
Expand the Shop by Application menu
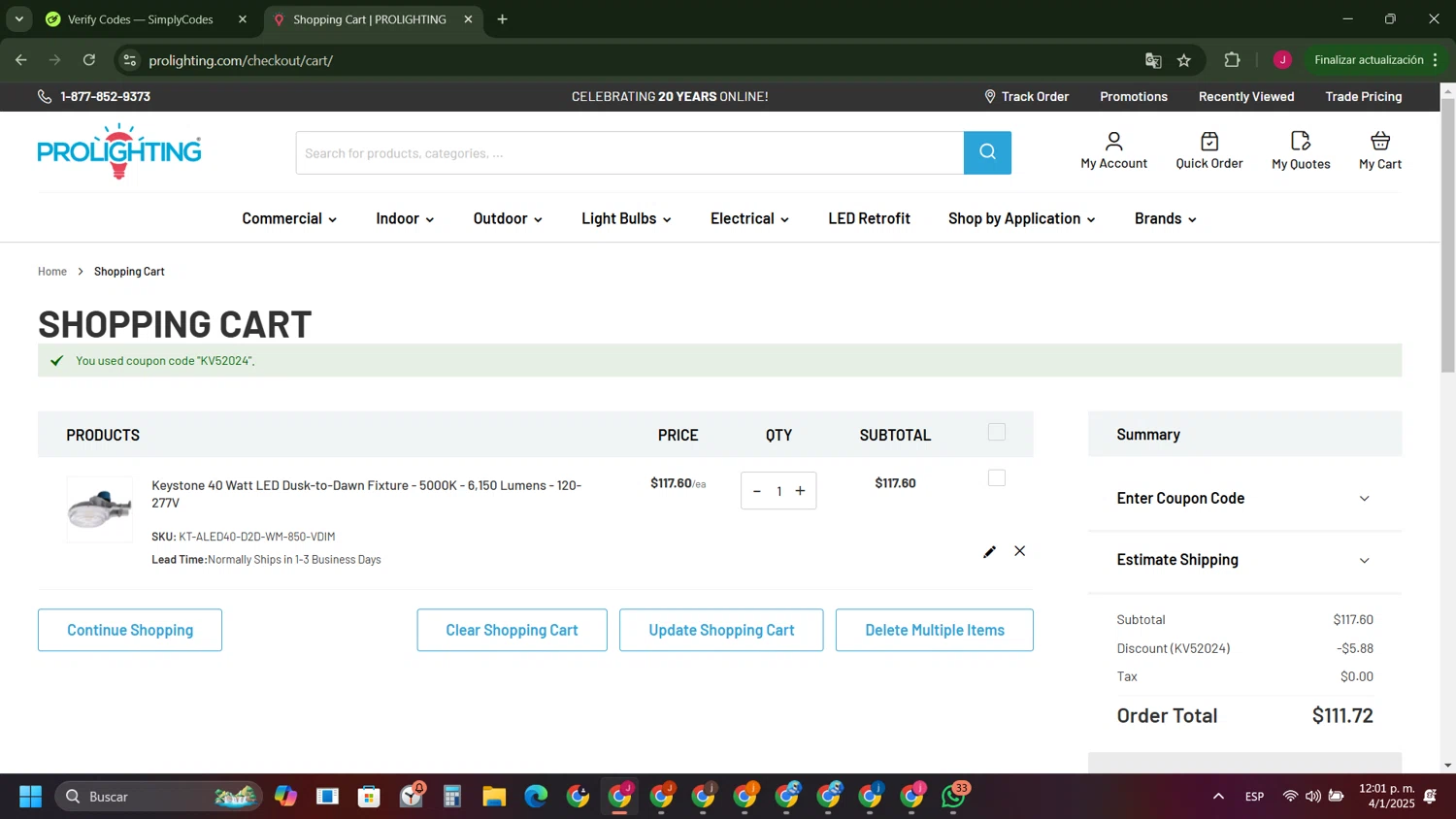pyautogui.click(x=1022, y=218)
